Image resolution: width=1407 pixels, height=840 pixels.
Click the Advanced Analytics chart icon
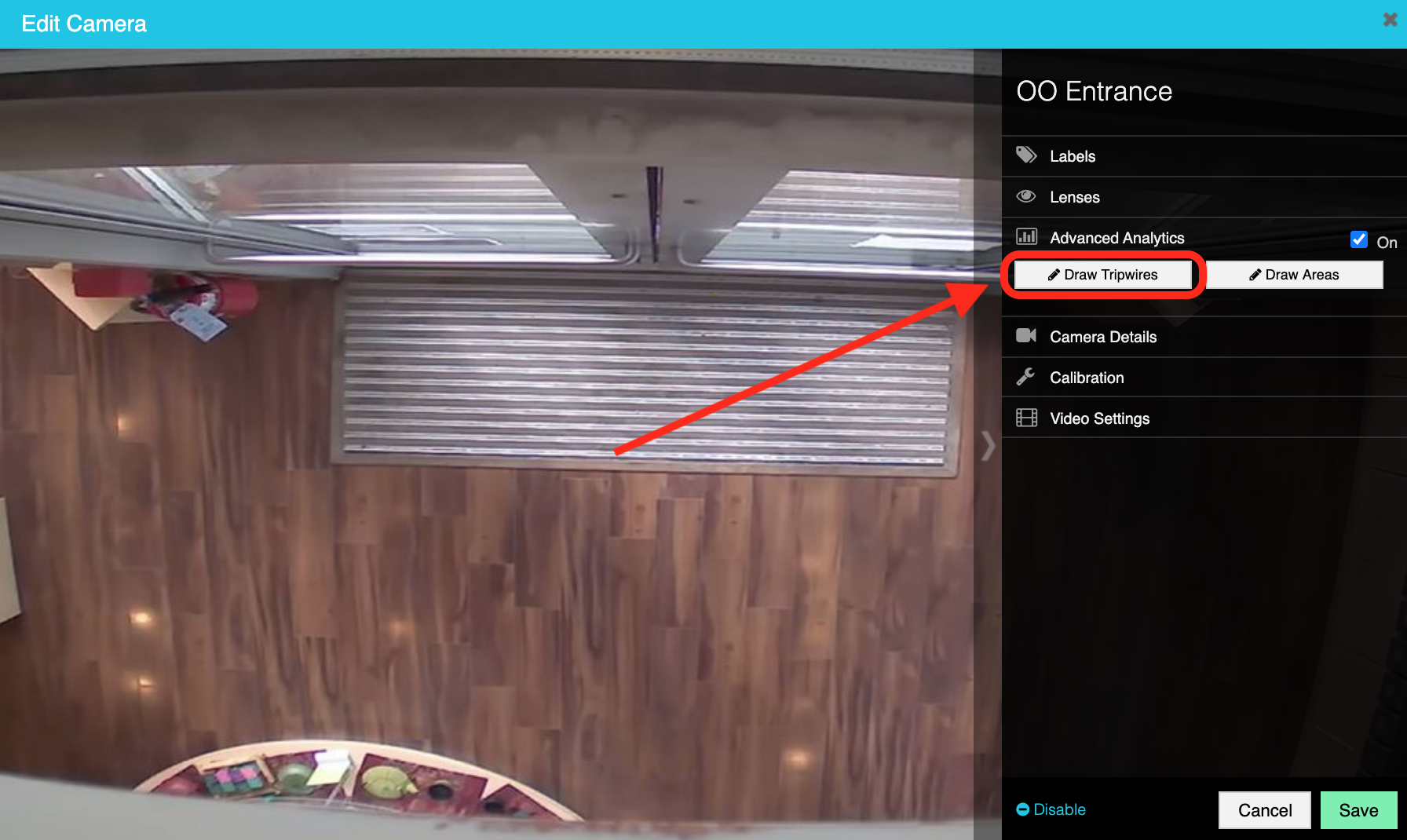(x=1026, y=236)
